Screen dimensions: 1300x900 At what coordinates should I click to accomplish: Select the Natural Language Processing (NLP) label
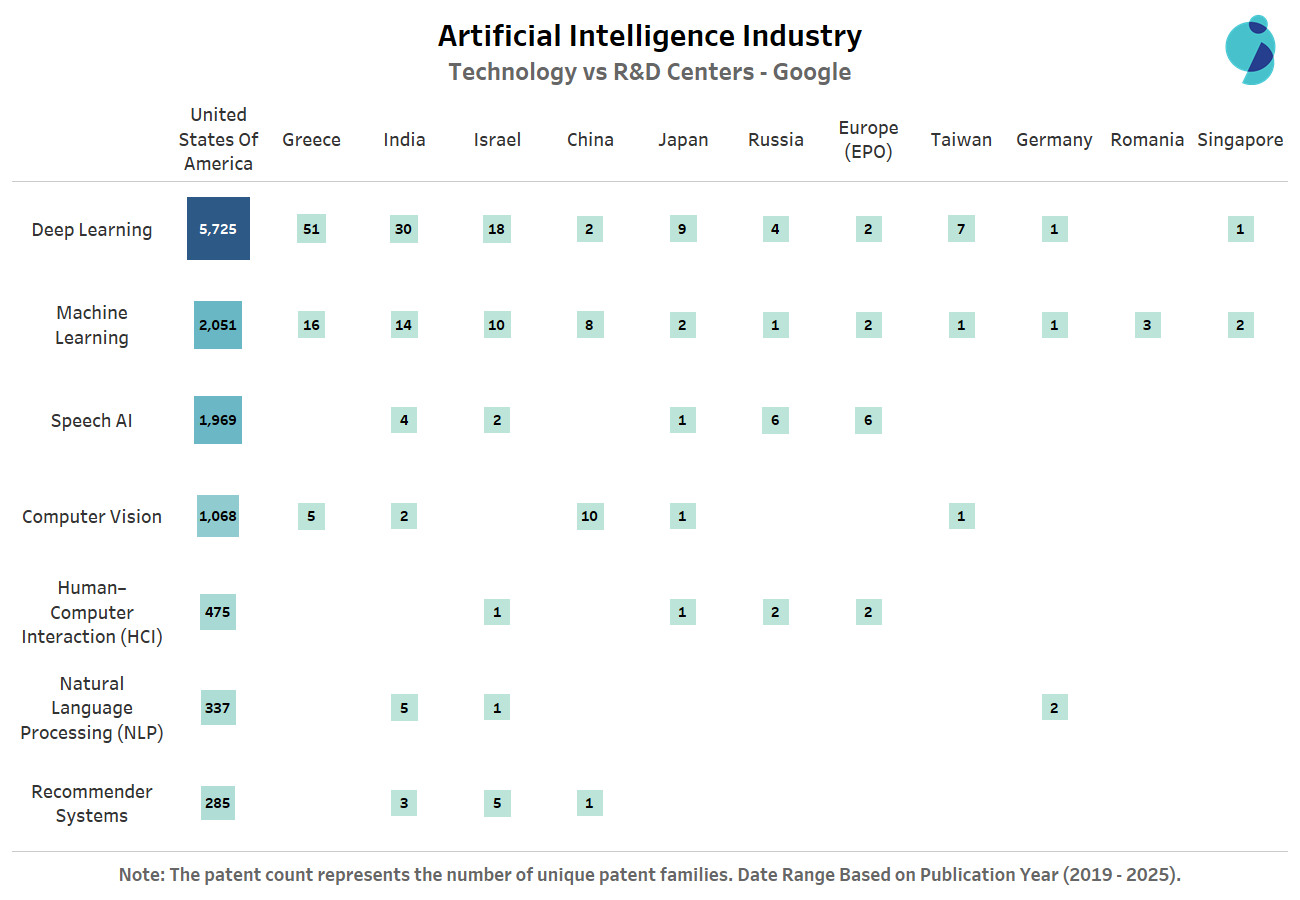92,708
